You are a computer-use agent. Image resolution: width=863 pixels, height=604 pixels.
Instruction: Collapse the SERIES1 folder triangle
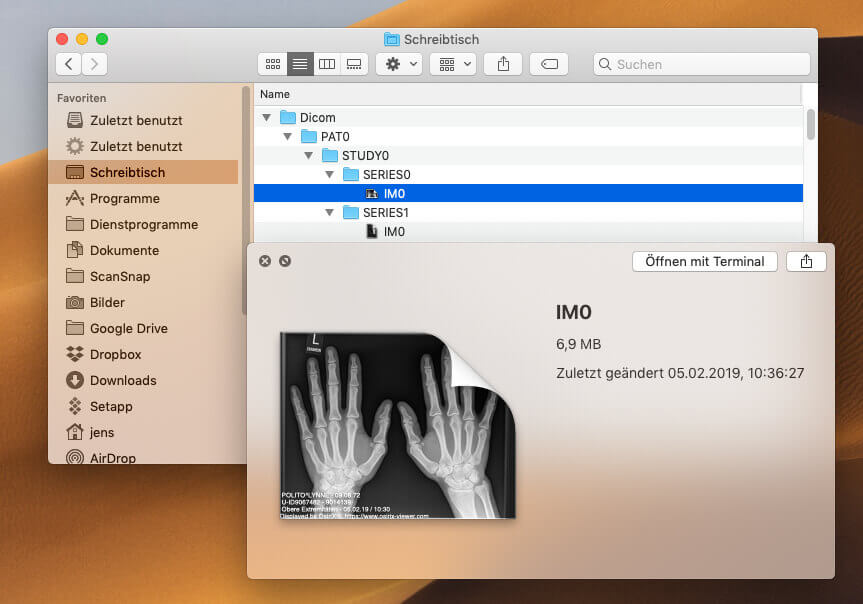point(330,213)
